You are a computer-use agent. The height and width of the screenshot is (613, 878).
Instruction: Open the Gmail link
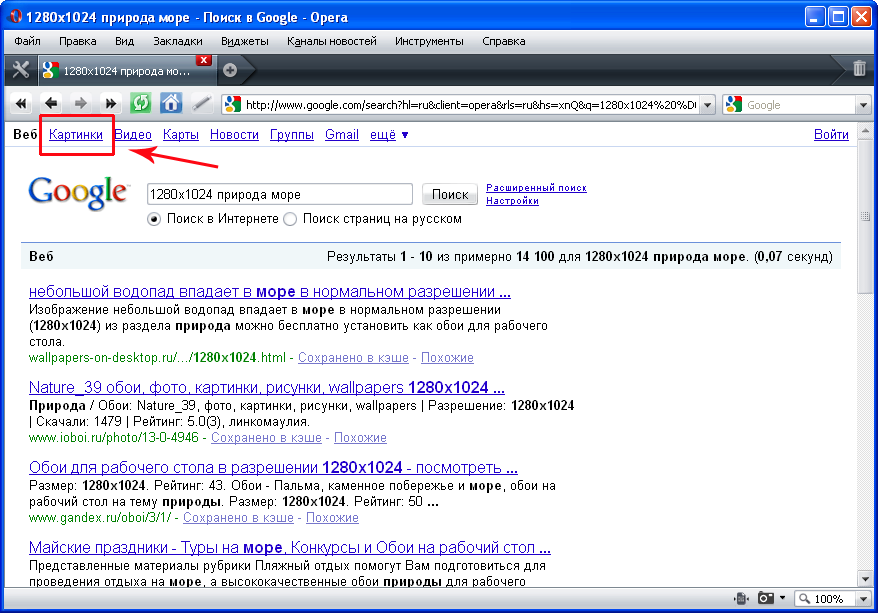click(342, 135)
